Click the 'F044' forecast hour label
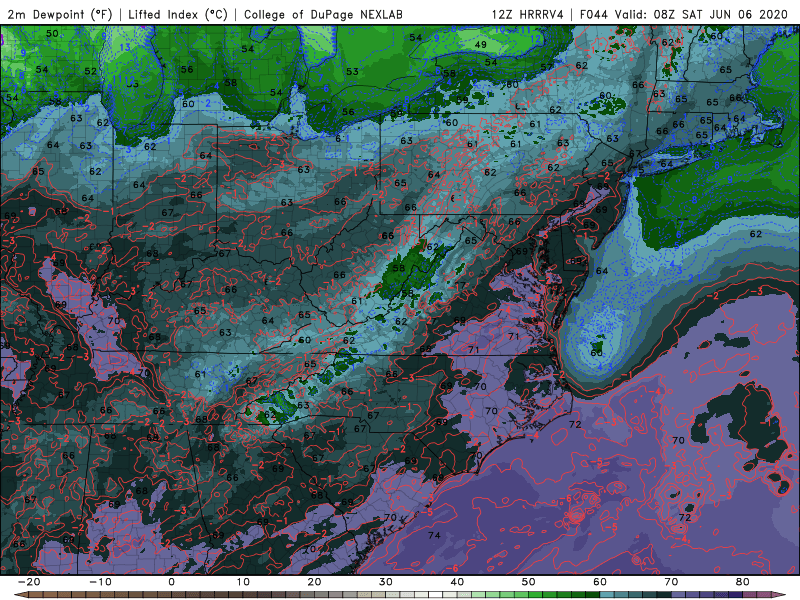Screen dimensions: 800x600 pos(594,15)
